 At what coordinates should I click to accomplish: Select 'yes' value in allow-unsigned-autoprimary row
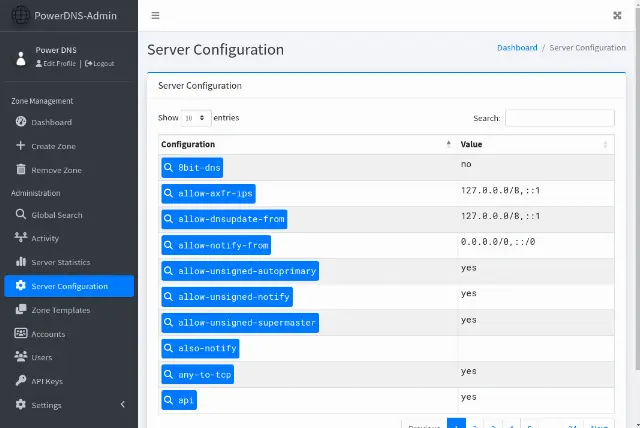coord(469,268)
